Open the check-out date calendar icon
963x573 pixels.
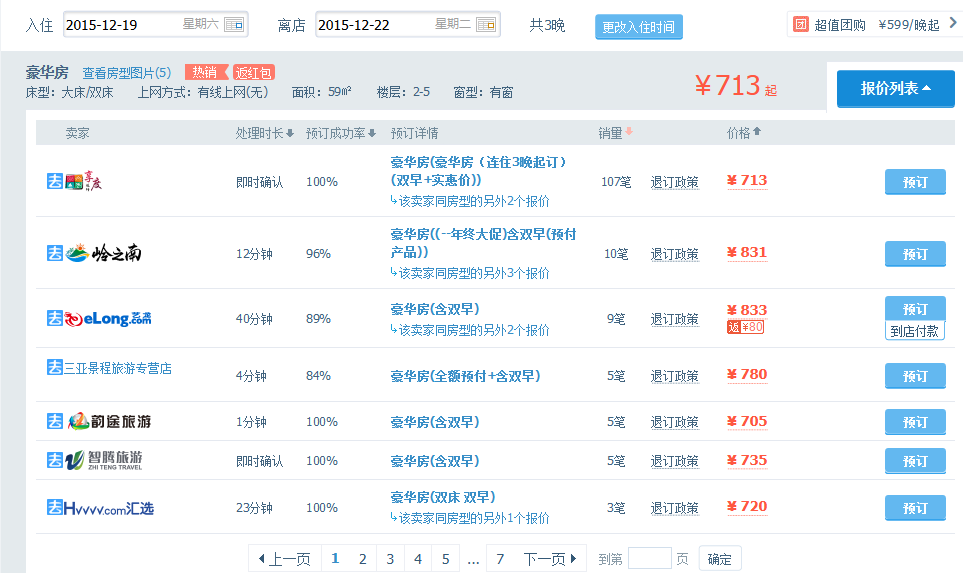[x=485, y=25]
